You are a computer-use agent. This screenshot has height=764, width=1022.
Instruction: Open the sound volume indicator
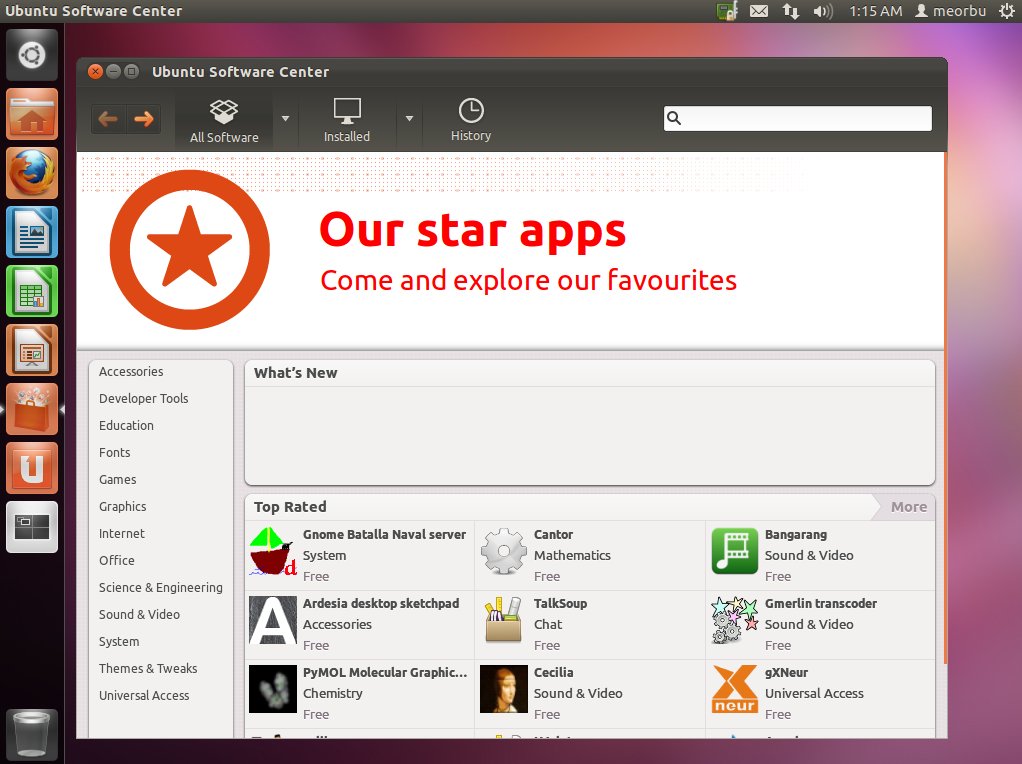[823, 11]
